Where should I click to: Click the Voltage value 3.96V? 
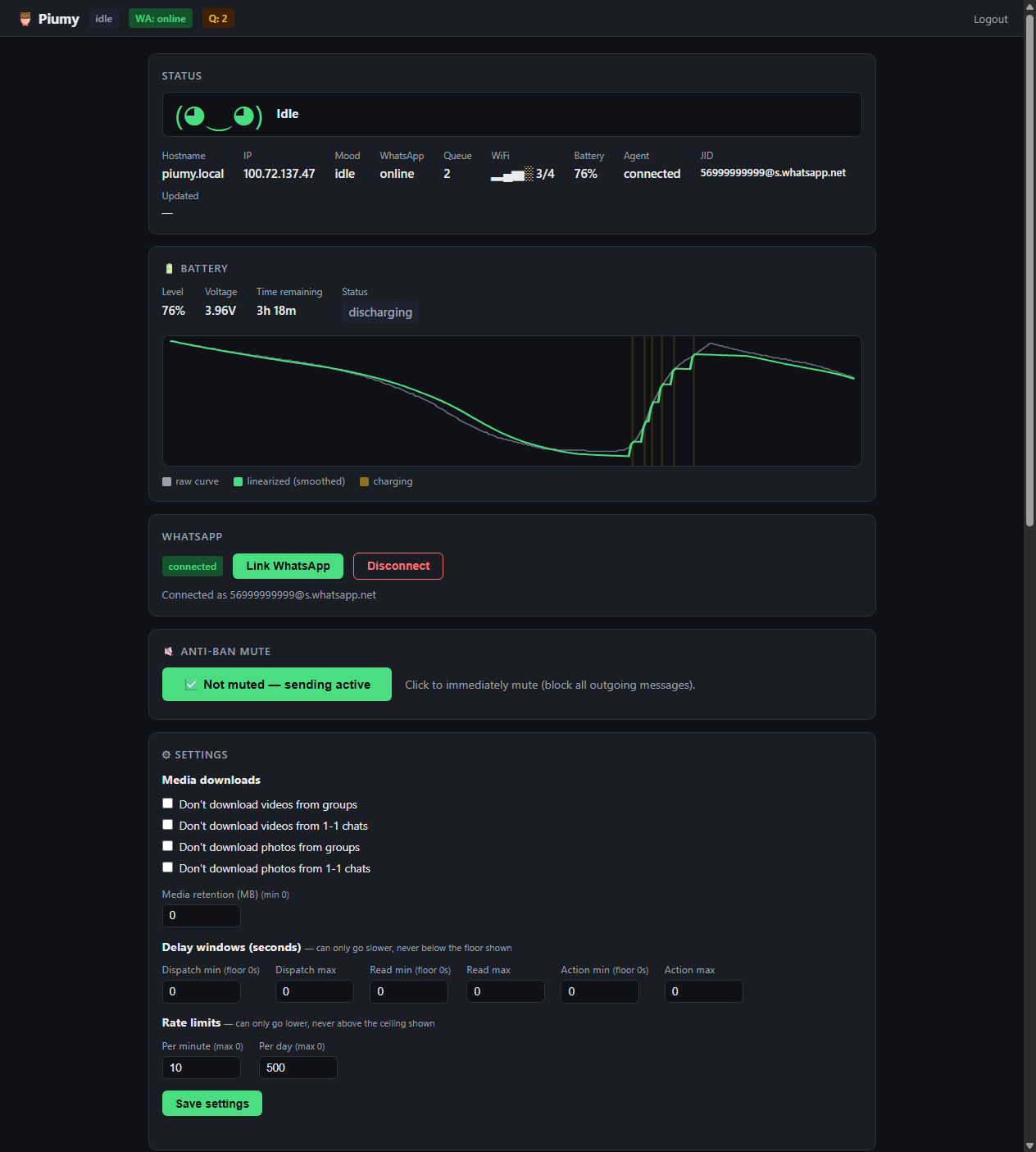click(220, 311)
